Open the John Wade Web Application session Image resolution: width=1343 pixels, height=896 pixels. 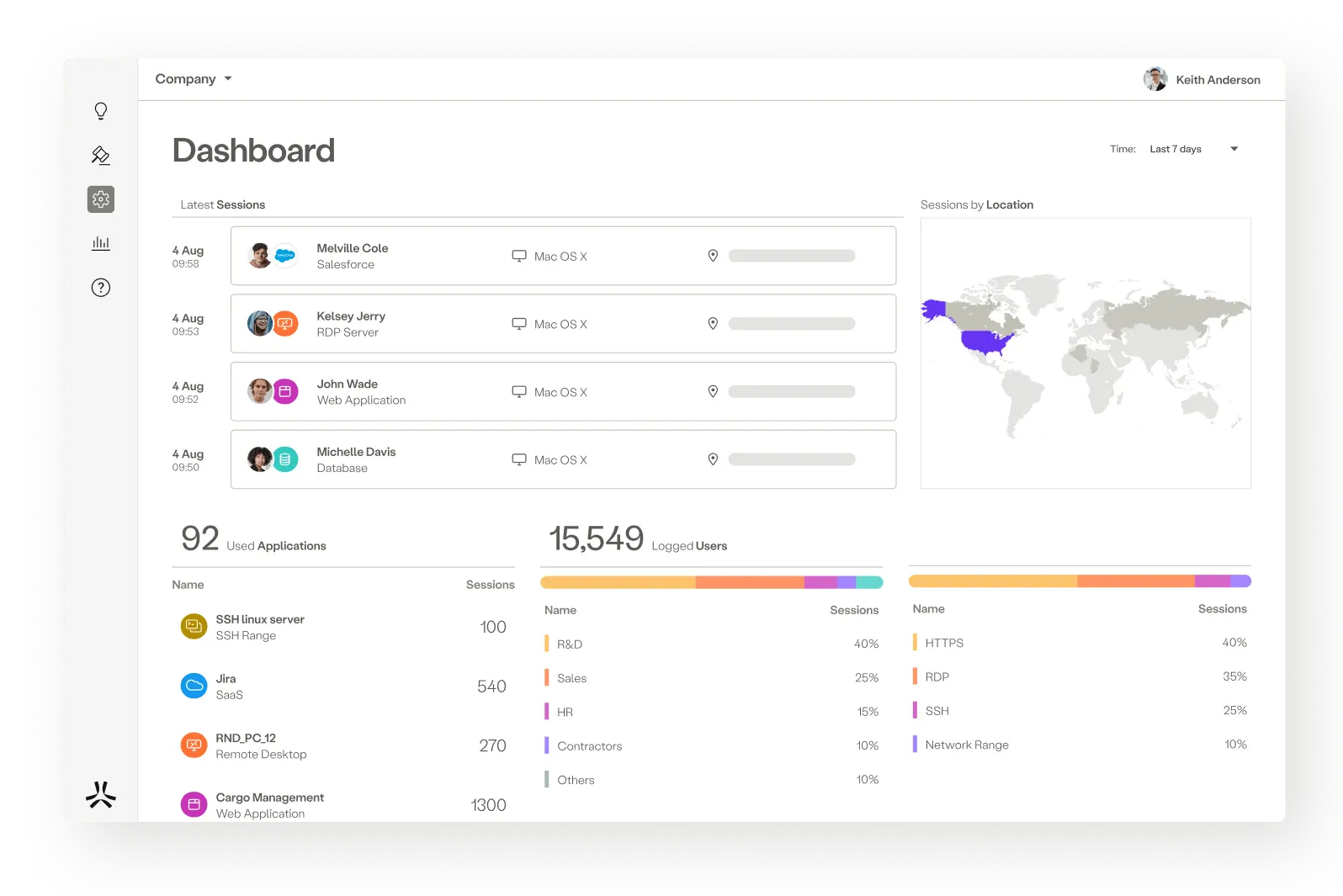563,392
